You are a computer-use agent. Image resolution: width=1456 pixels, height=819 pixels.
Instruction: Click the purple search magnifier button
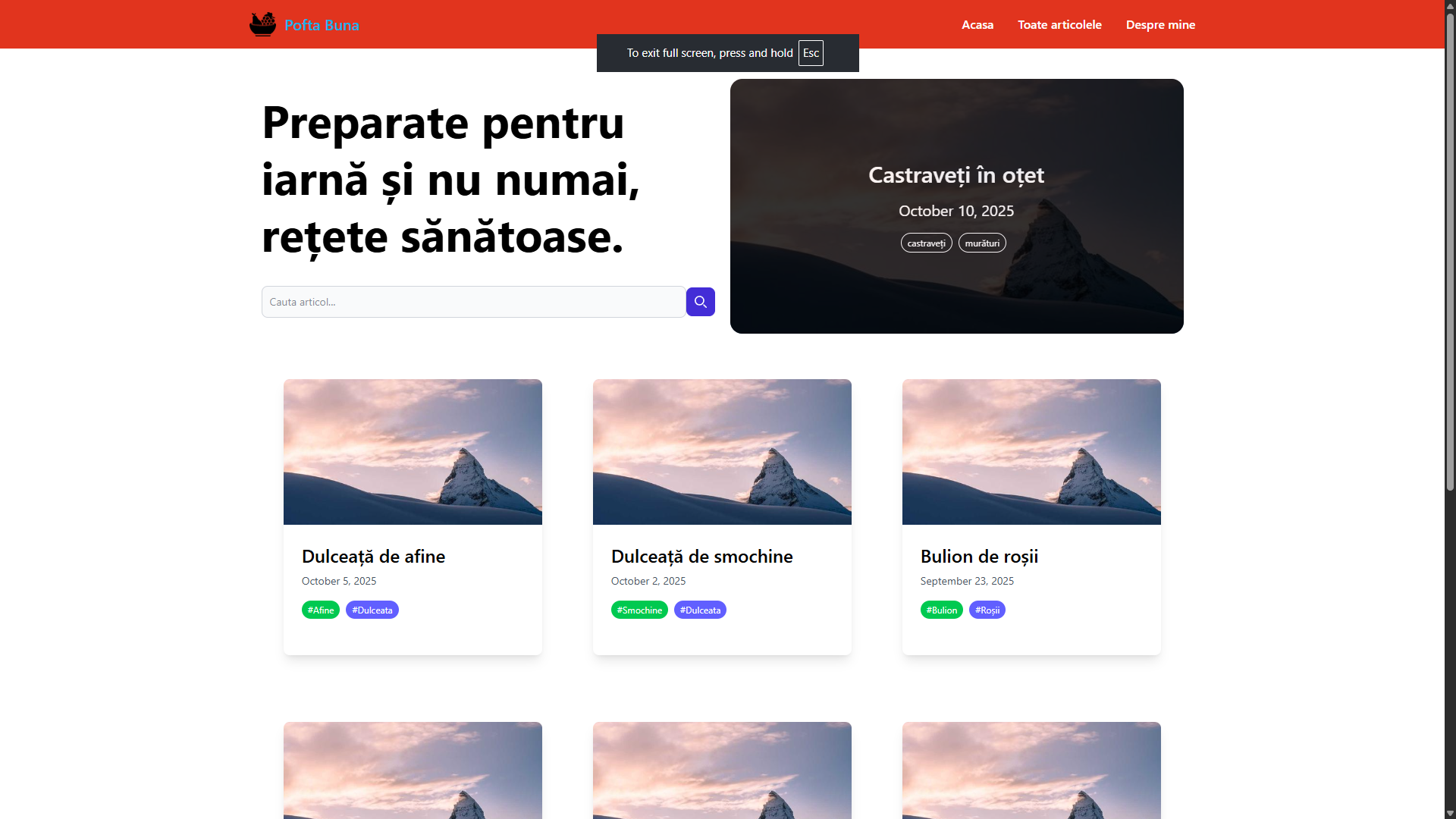point(701,302)
